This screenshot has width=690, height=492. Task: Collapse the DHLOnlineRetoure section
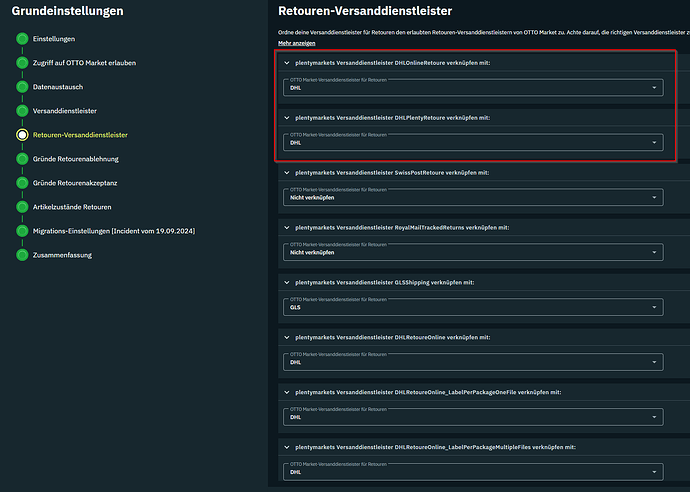click(287, 63)
